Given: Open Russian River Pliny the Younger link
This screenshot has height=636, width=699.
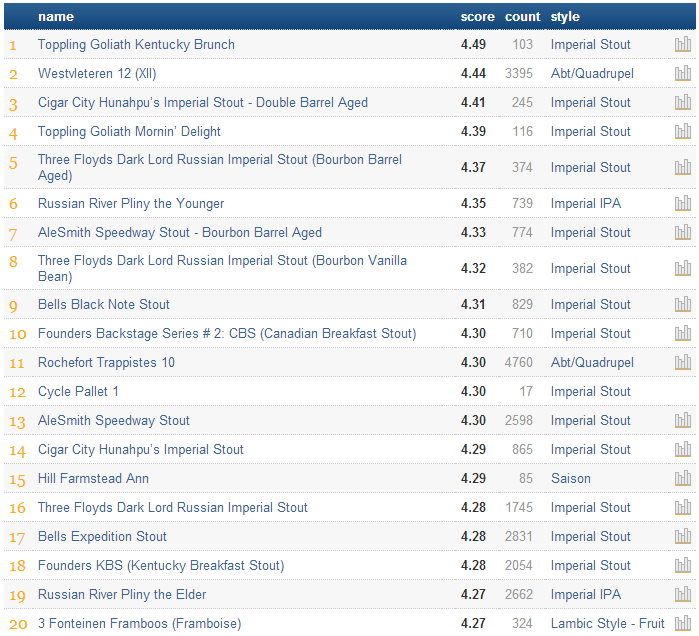Looking at the screenshot, I should (x=131, y=204).
